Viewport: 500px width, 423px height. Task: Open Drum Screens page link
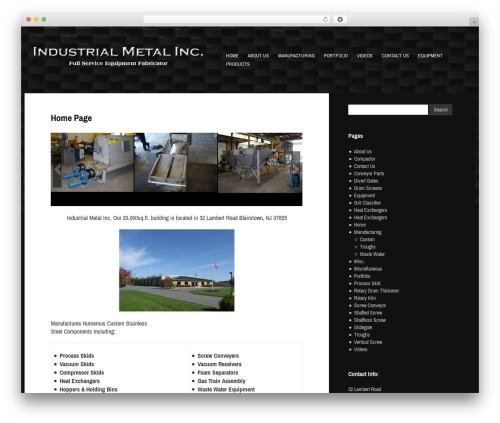[368, 188]
